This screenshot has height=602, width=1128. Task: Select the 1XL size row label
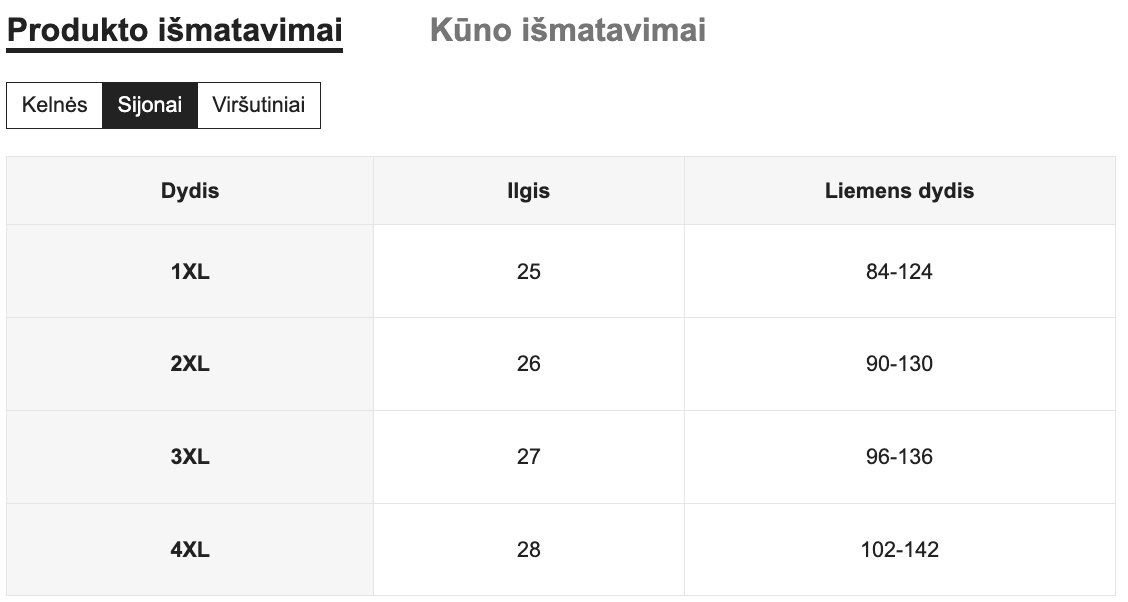coord(190,271)
